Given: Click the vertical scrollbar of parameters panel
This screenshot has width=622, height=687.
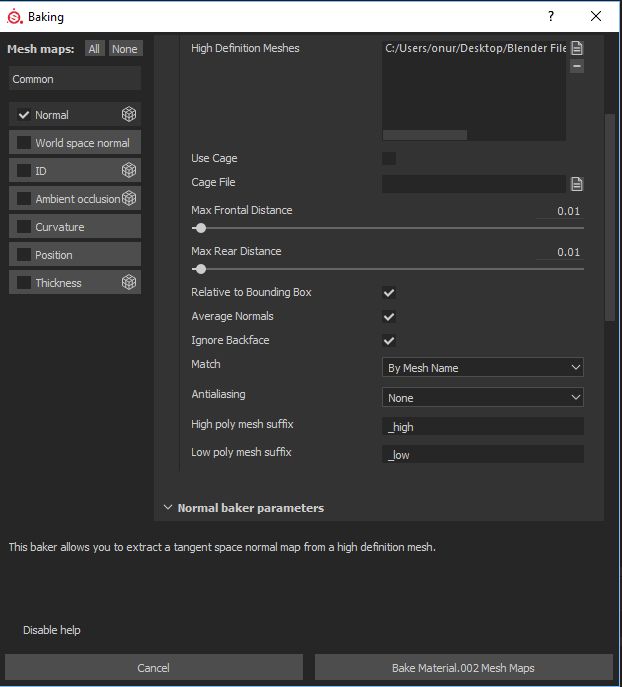Looking at the screenshot, I should pyautogui.click(x=609, y=217).
